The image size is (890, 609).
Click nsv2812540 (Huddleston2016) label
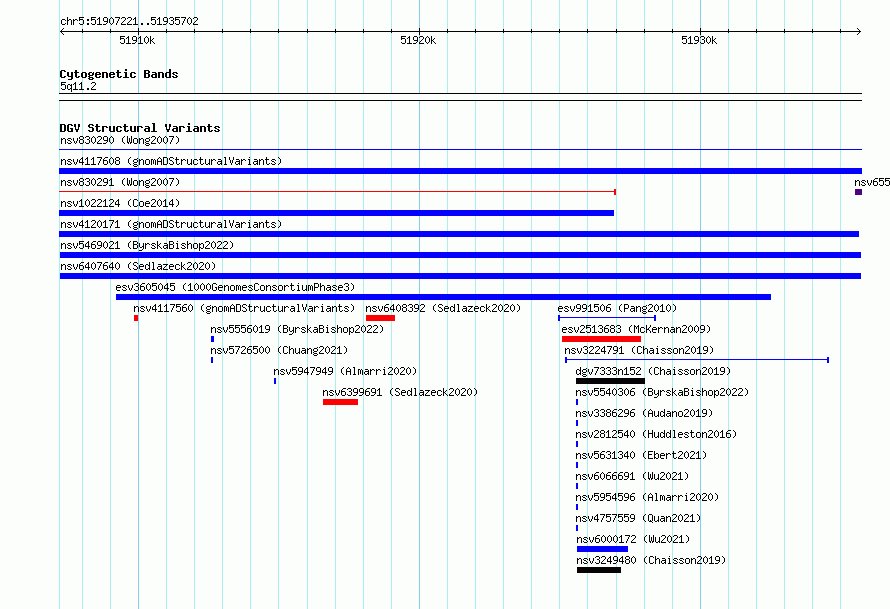tap(656, 434)
